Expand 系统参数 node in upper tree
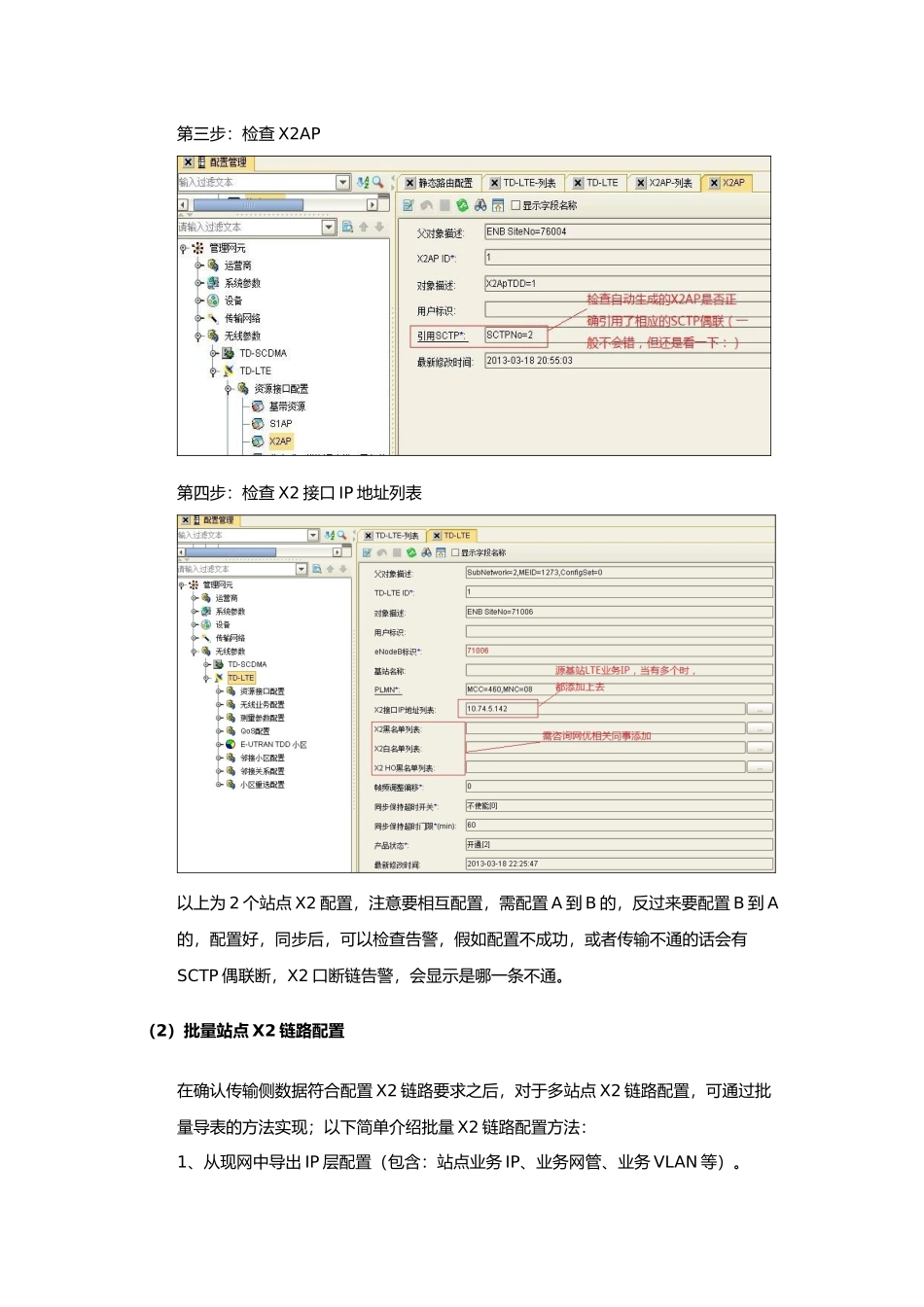 point(197,284)
